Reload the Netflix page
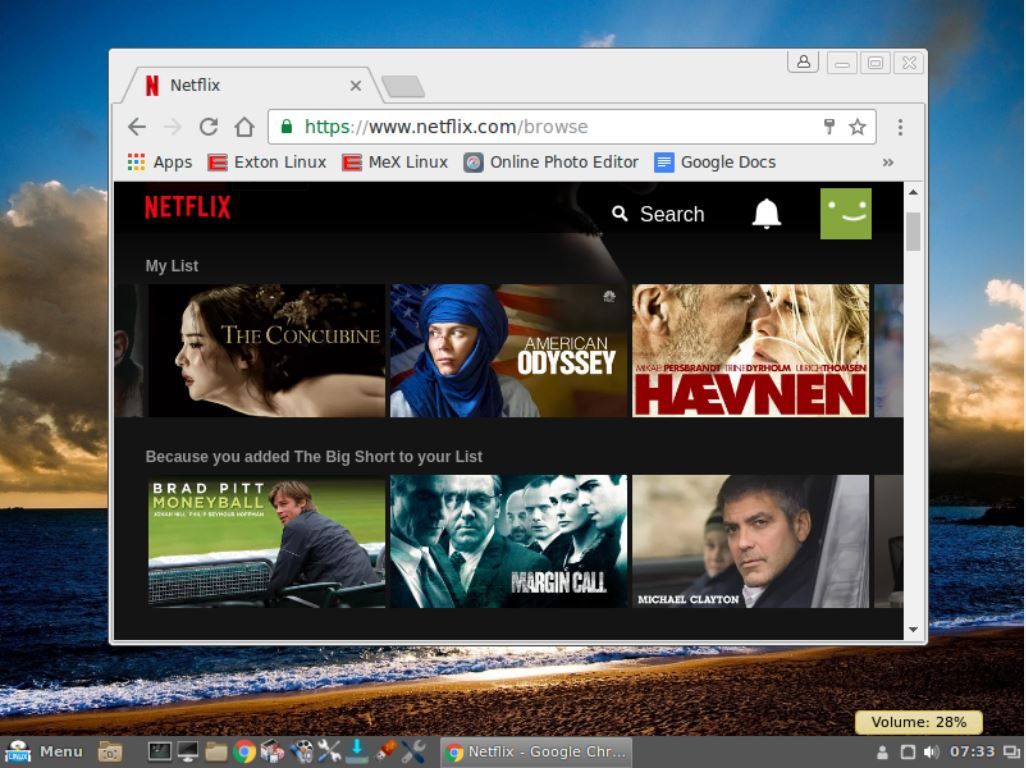The height and width of the screenshot is (768, 1026). [x=209, y=126]
